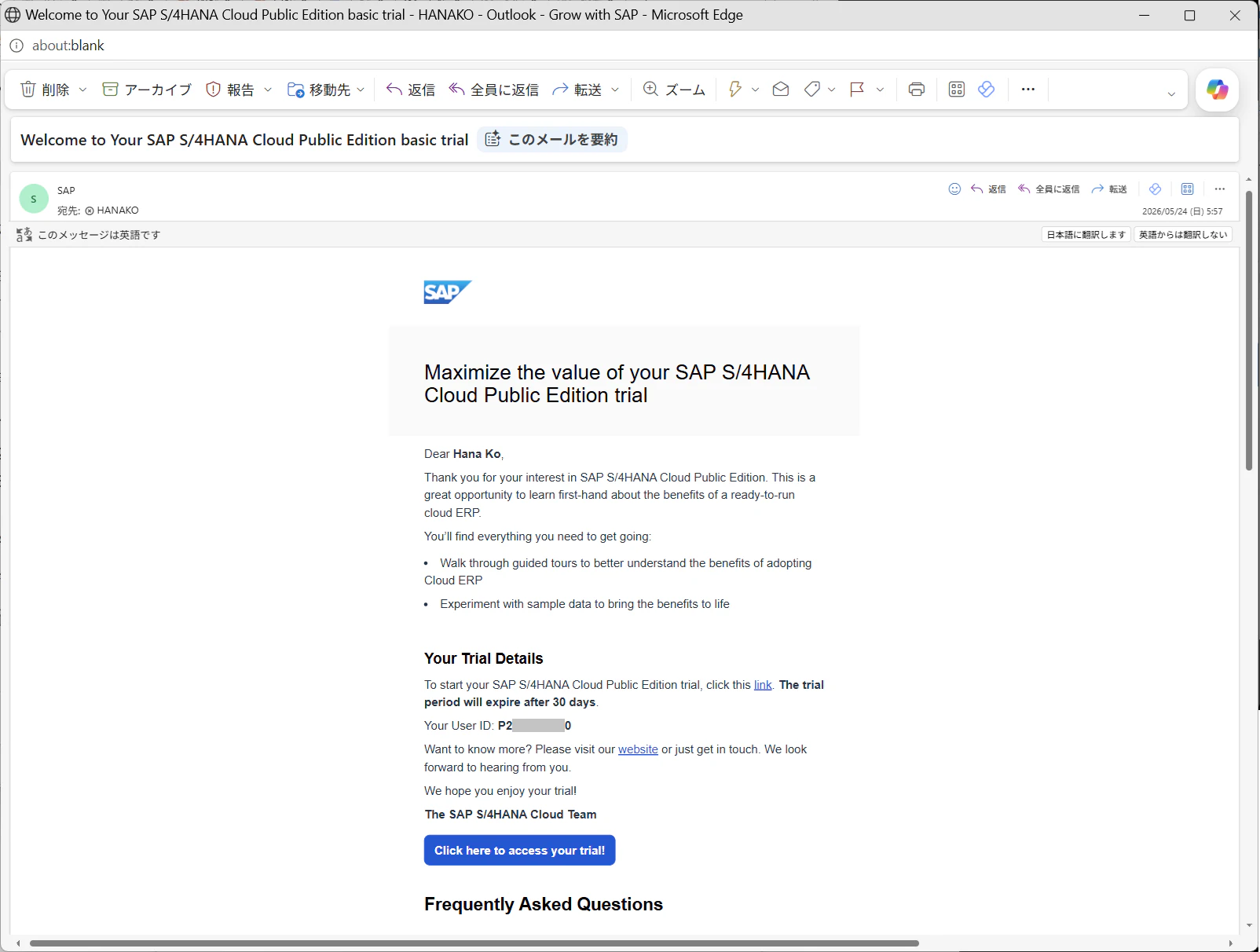Expand the flag options dropdown
Screen dimensions: 1260x952
[880, 90]
